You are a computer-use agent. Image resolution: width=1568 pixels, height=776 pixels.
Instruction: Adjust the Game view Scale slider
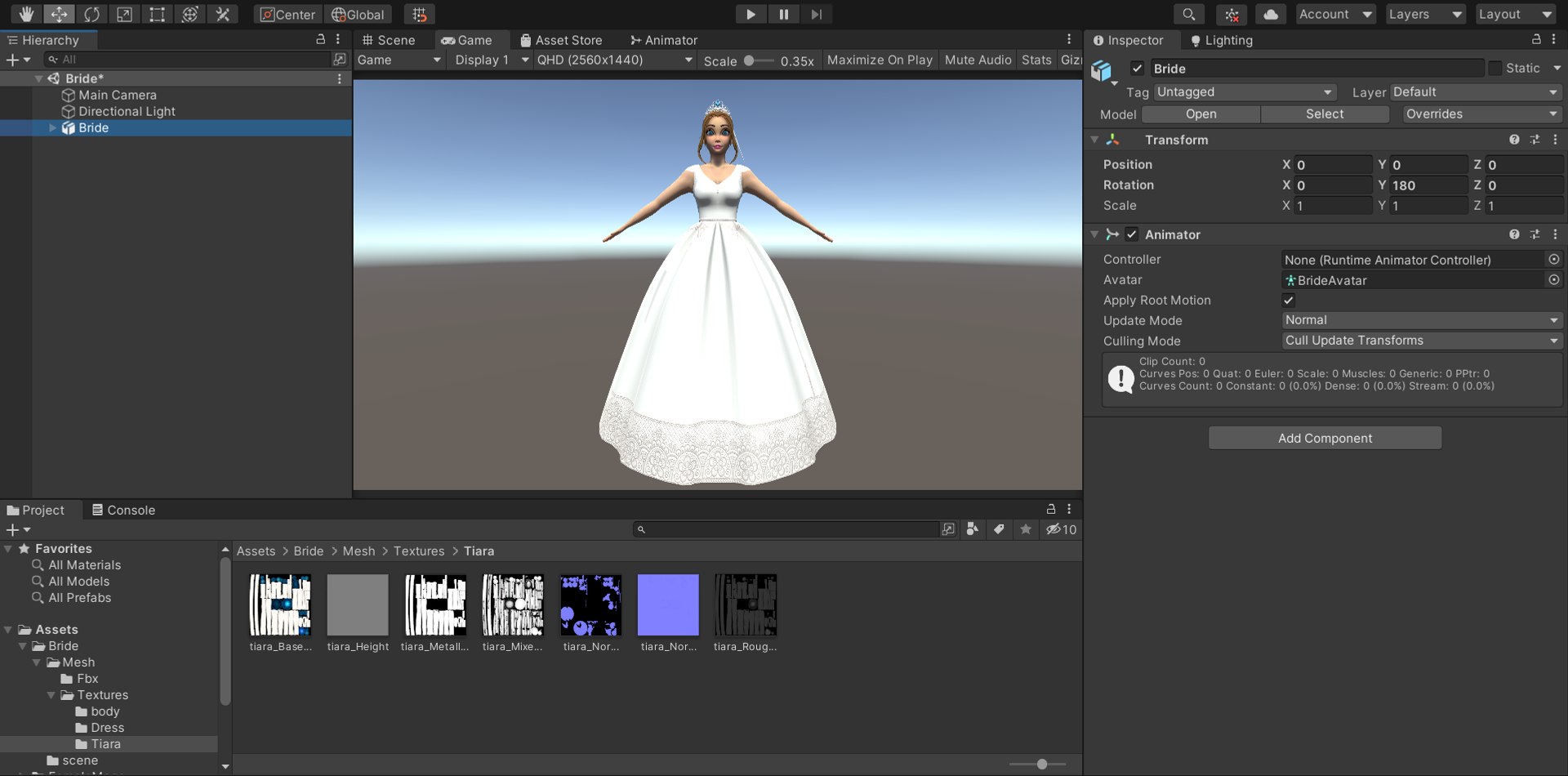758,60
